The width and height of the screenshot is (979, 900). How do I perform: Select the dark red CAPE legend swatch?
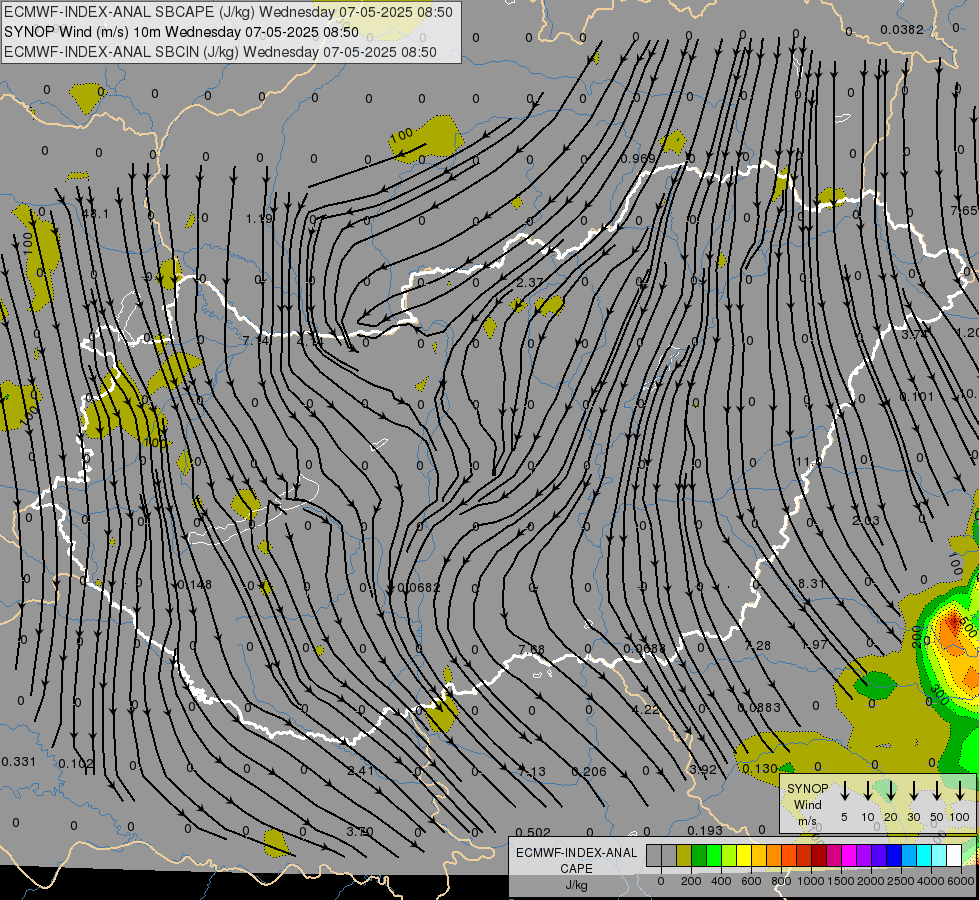tap(819, 856)
